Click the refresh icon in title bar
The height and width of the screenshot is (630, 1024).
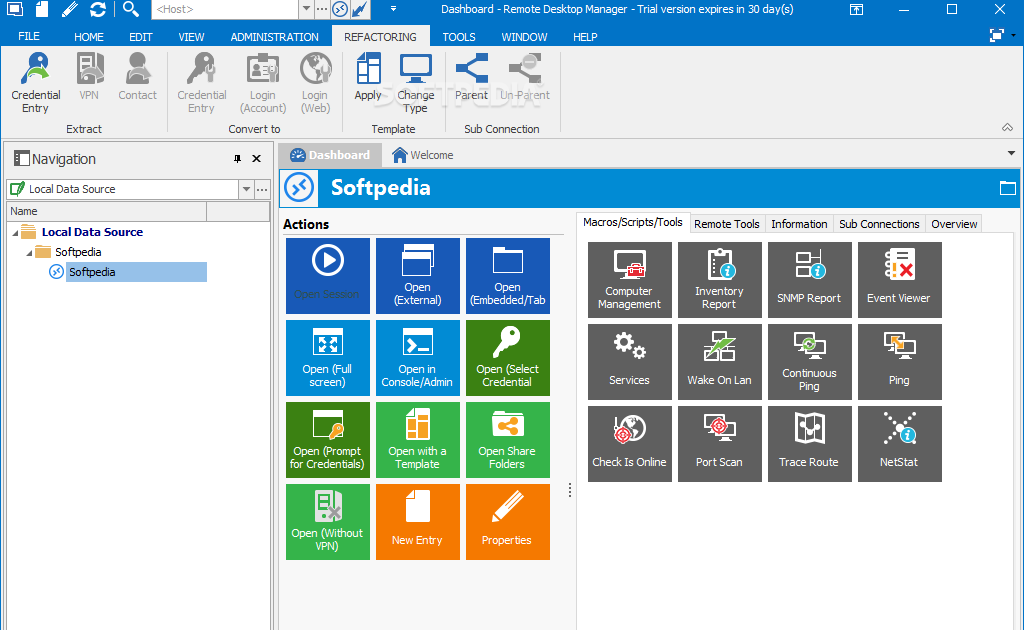coord(97,9)
